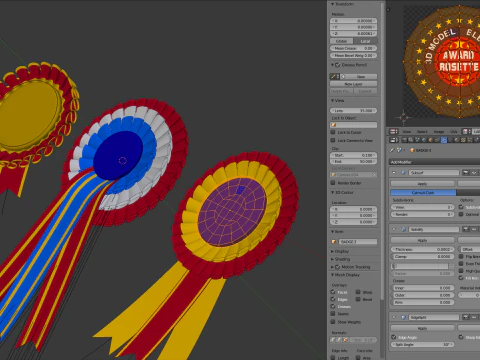Enable Lock to Cursor checkbox
The height and width of the screenshot is (360, 480).
tap(333, 132)
